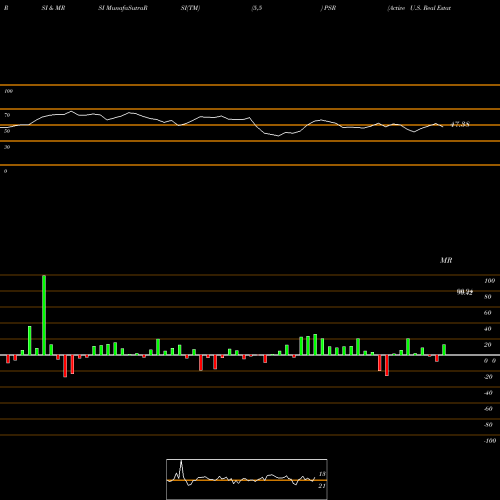Click the 18 value in the mini chart

coord(322,474)
